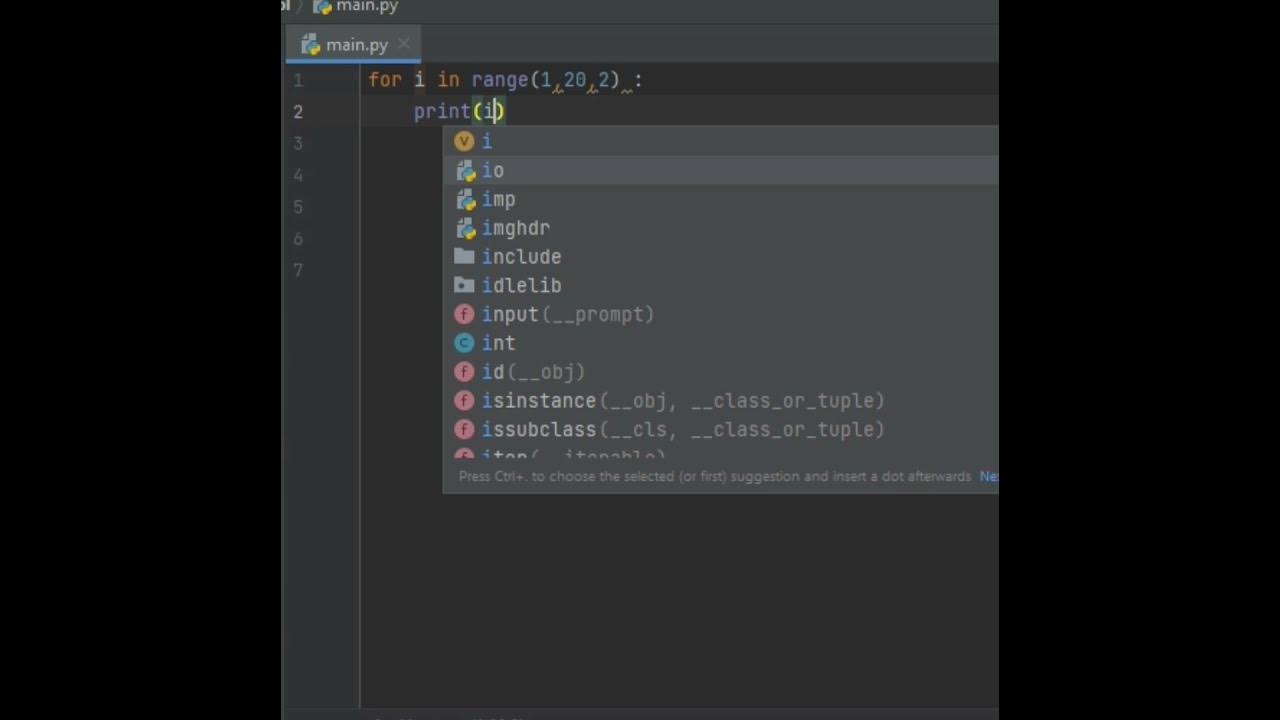Choose the 'io' module suggestion

pyautogui.click(x=720, y=171)
